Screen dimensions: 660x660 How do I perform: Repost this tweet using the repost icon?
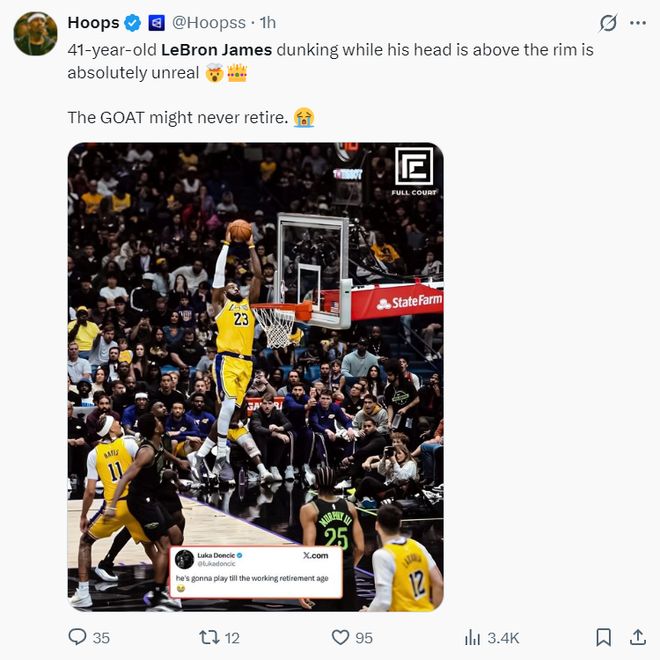click(x=209, y=637)
